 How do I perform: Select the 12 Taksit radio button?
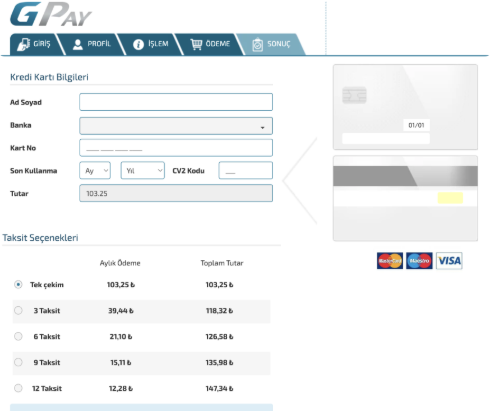pyautogui.click(x=18, y=388)
